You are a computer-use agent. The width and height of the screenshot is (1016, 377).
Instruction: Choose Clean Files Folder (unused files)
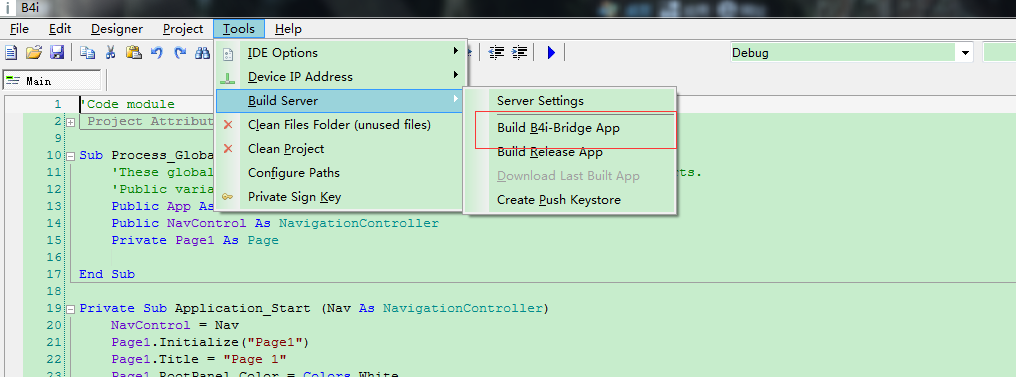[x=340, y=125]
